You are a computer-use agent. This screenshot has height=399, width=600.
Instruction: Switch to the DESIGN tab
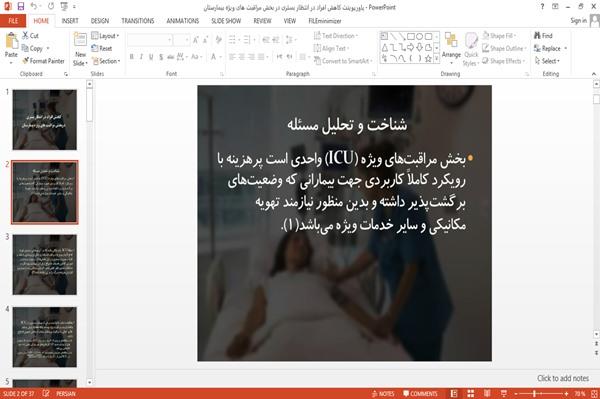point(100,21)
